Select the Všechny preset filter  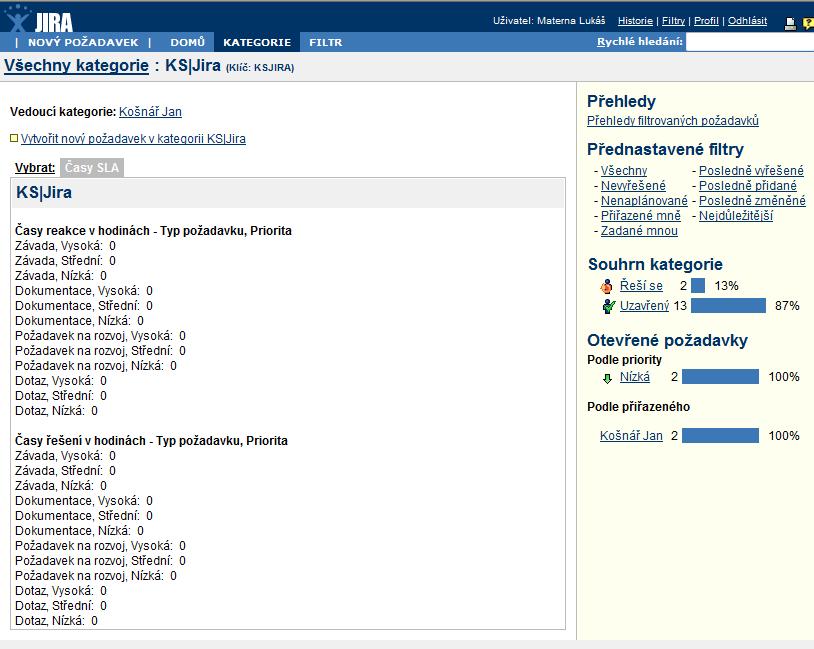point(624,171)
